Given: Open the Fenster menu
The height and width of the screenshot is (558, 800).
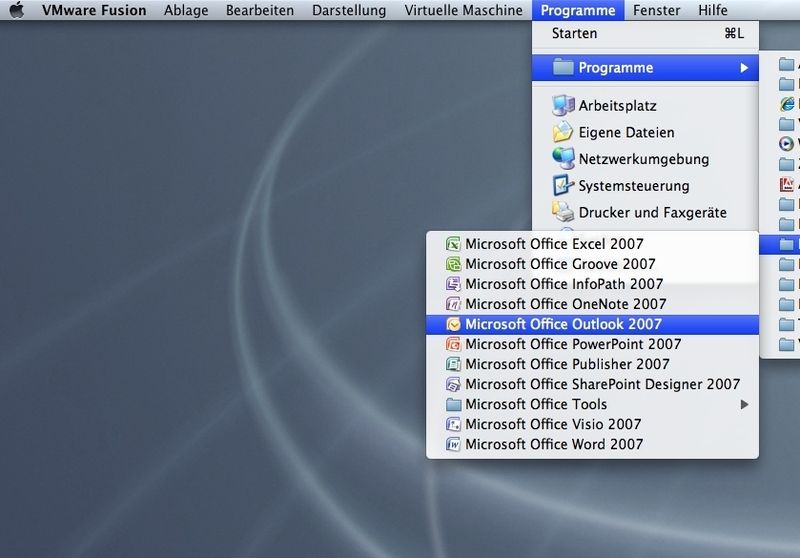Looking at the screenshot, I should pyautogui.click(x=657, y=10).
